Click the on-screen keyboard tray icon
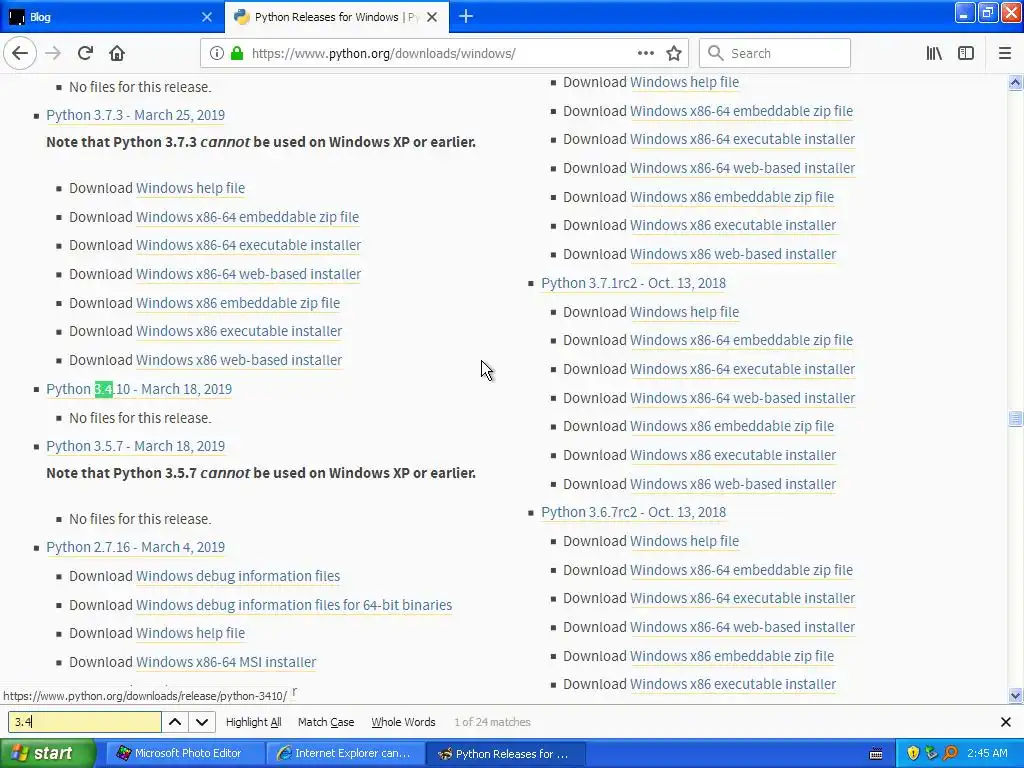 pos(876,754)
